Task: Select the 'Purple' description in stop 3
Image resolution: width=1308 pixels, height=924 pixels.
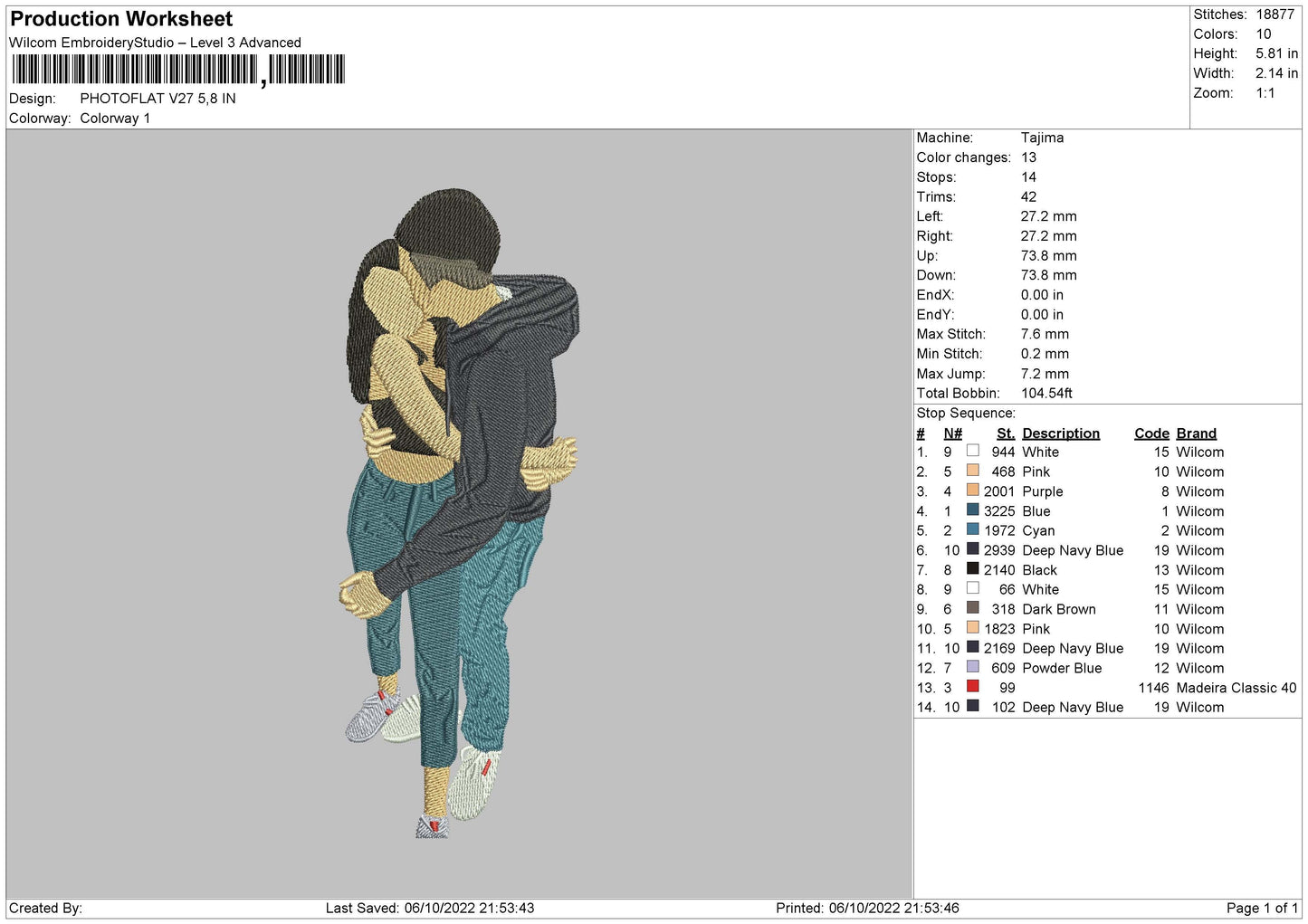Action: [1043, 491]
